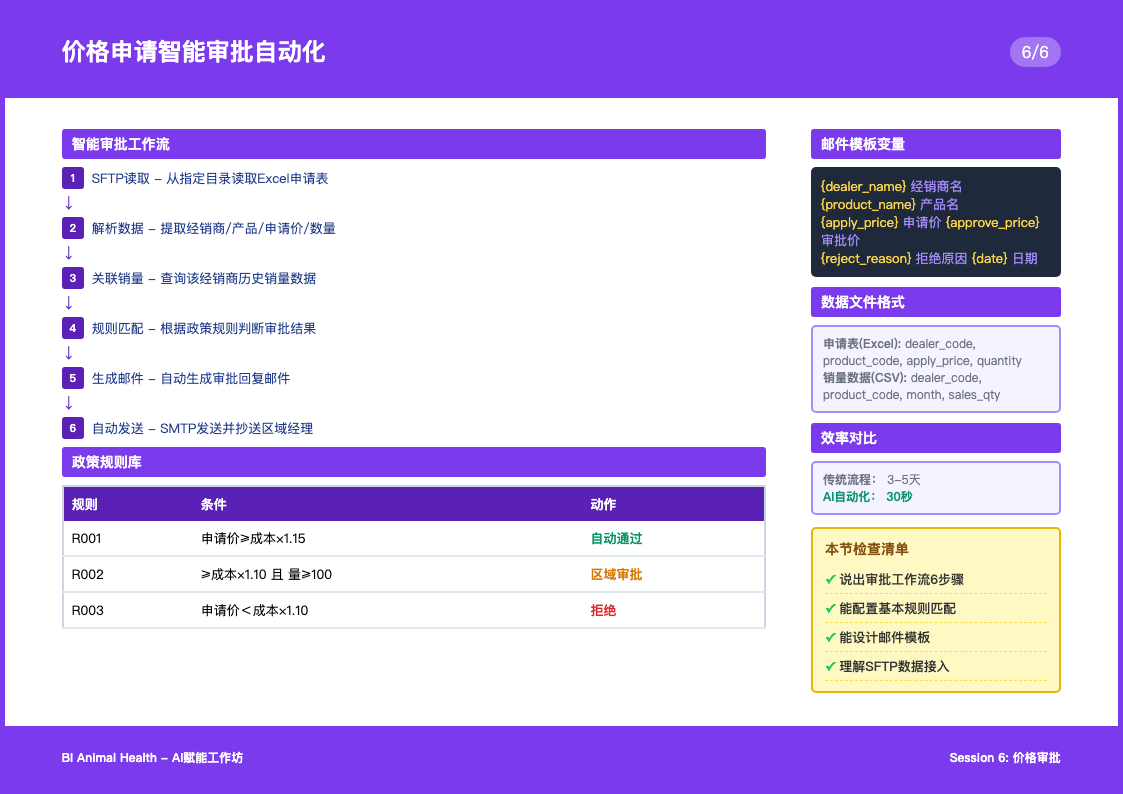Click the step 1 number badge

tap(72, 178)
